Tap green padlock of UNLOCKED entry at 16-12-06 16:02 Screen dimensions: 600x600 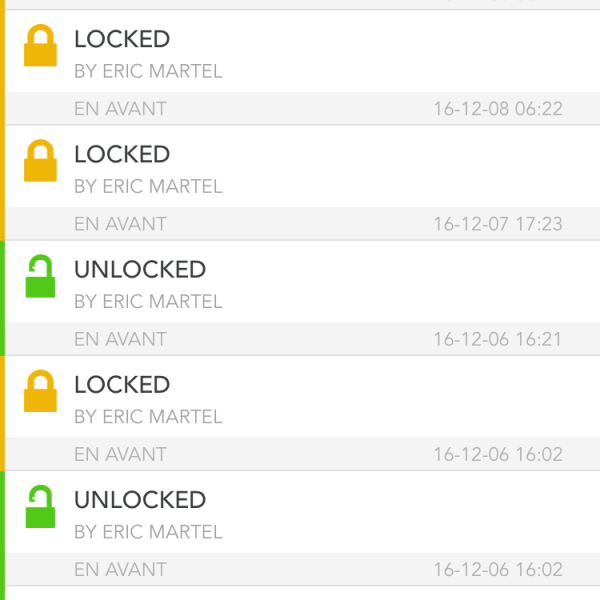coord(40,508)
